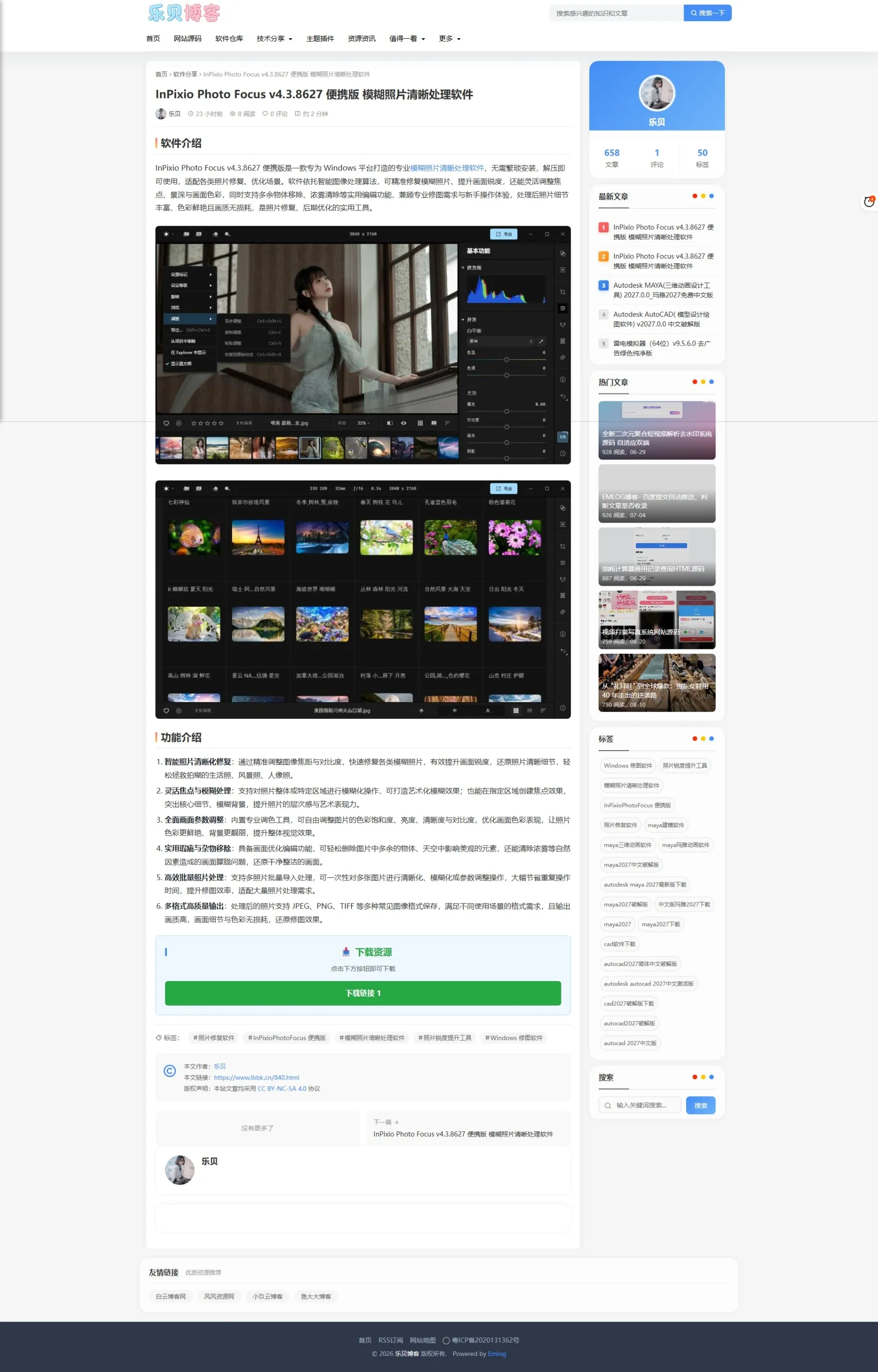Expand the 值得一看 dropdown menu
Screen dimensions: 878x1372
point(407,39)
